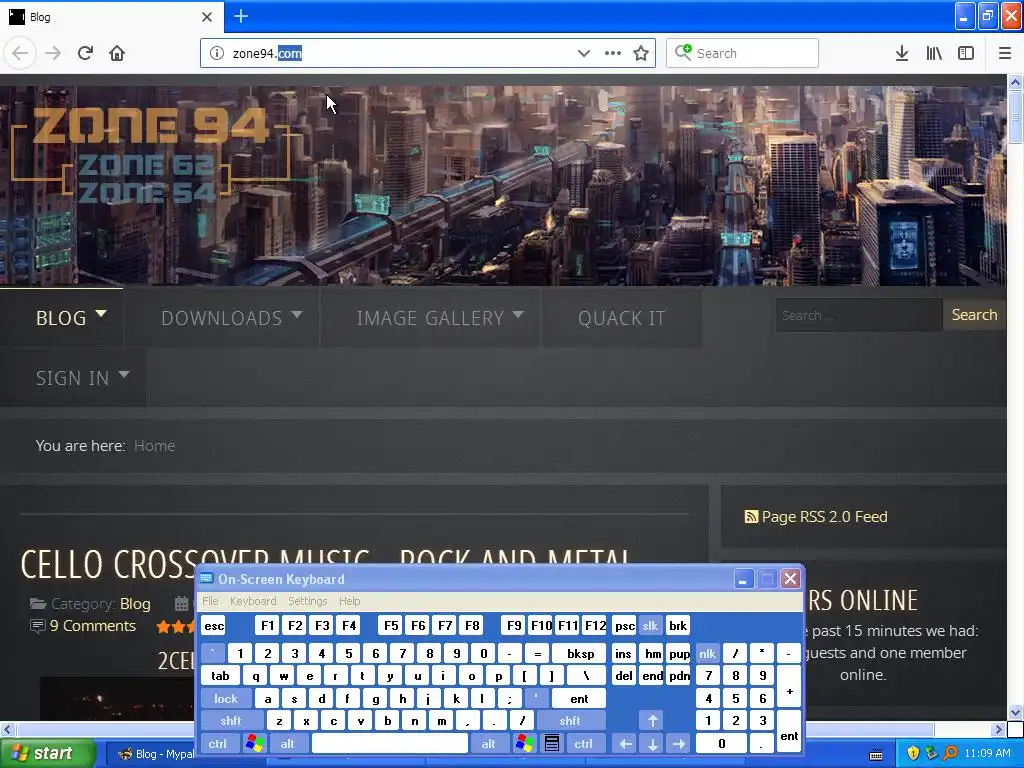Click the esc key on on-screen keyboard

[x=214, y=626]
